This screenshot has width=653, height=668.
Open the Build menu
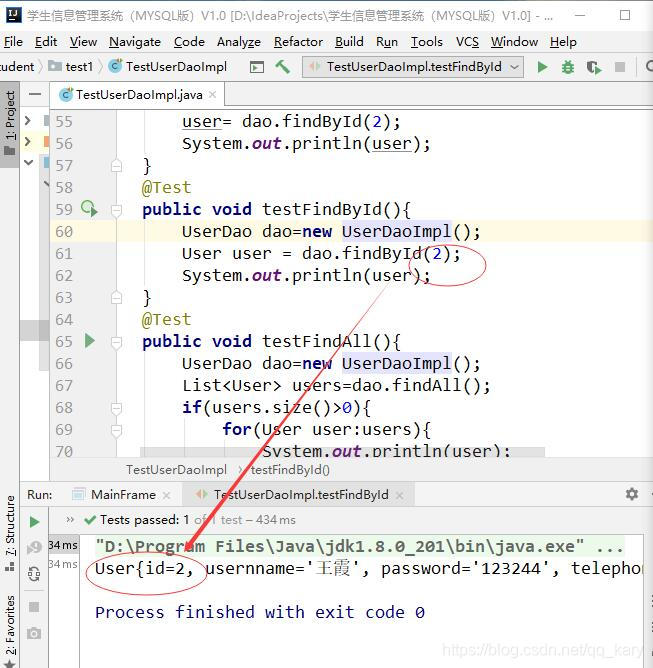click(349, 42)
